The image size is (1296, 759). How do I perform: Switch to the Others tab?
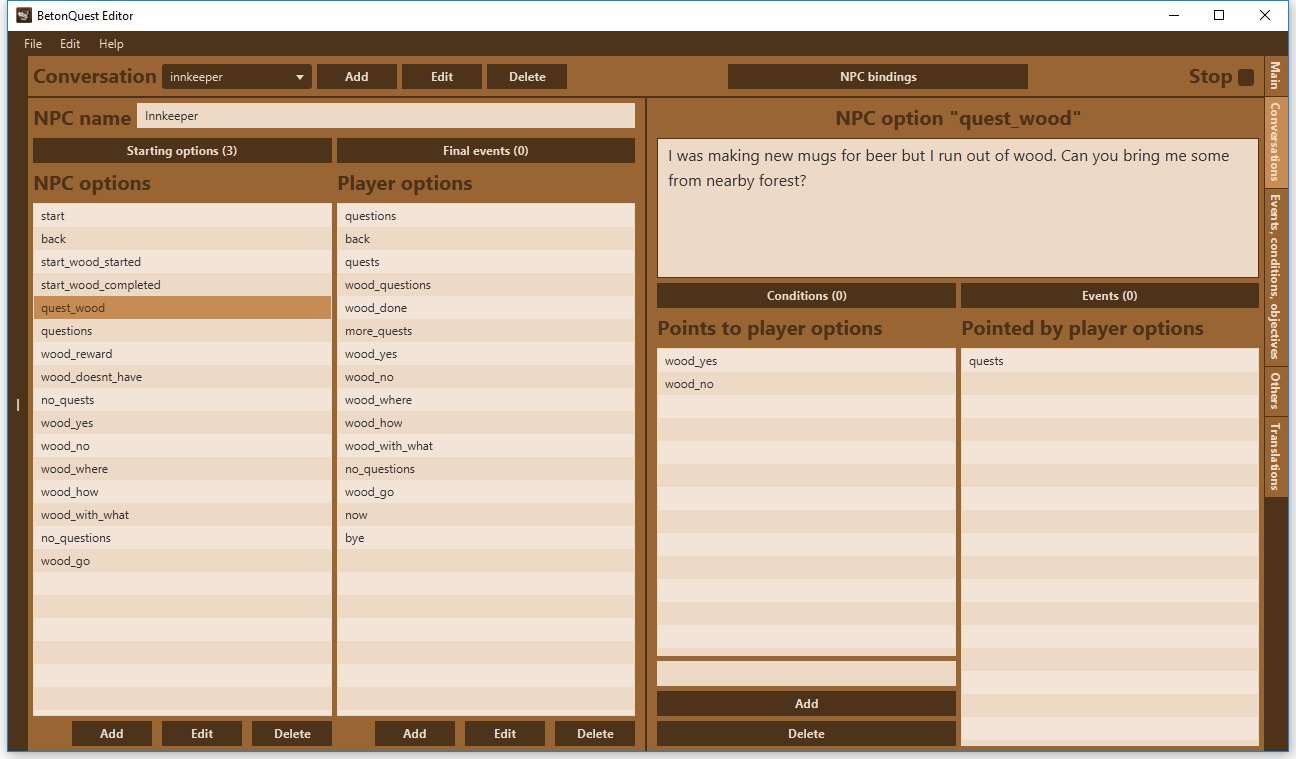[x=1275, y=391]
